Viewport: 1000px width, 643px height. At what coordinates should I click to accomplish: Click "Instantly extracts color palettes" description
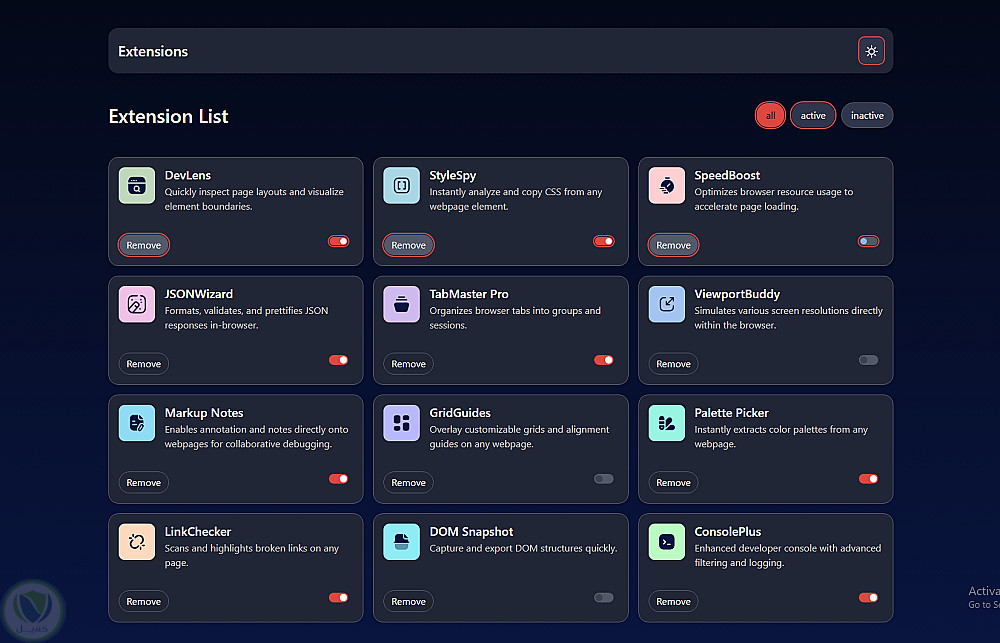[x=781, y=436]
